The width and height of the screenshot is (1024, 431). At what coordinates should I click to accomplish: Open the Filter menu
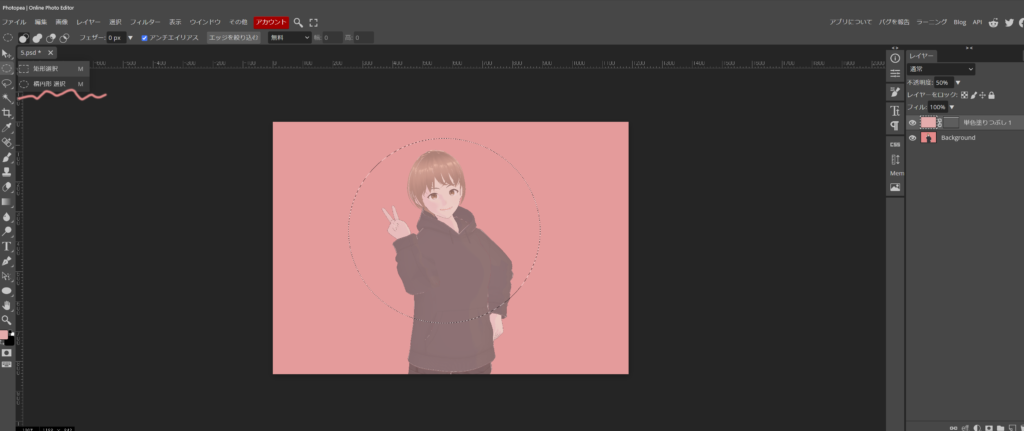pos(145,21)
